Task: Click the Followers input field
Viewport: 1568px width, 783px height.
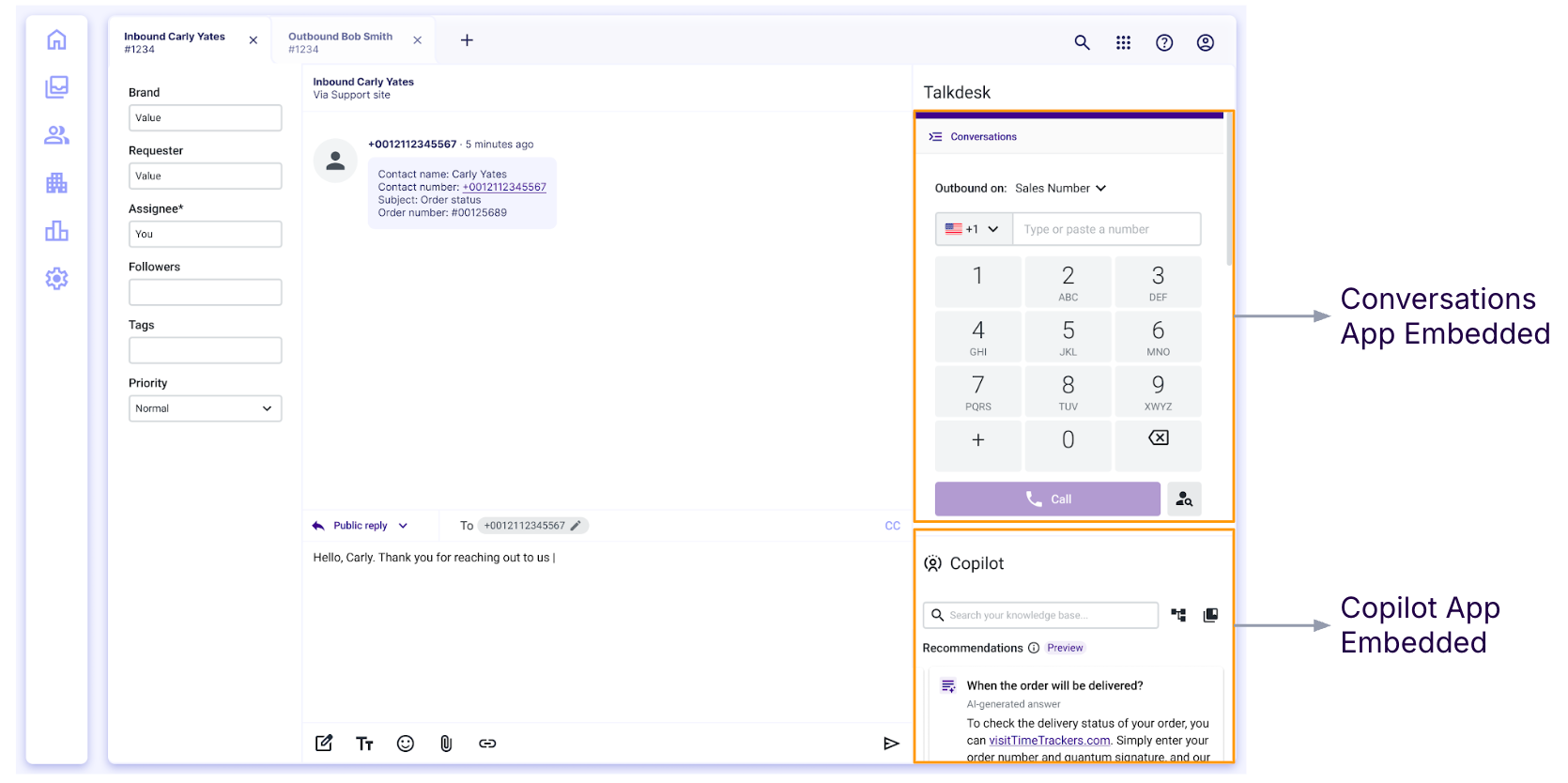Action: click(205, 292)
